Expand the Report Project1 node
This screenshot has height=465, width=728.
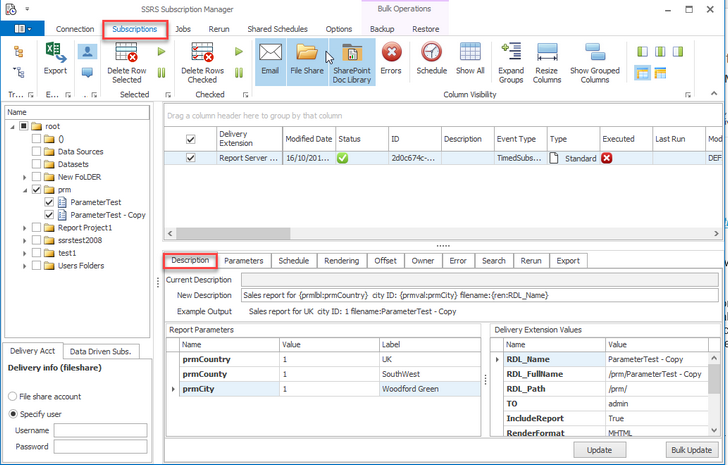coord(25,228)
